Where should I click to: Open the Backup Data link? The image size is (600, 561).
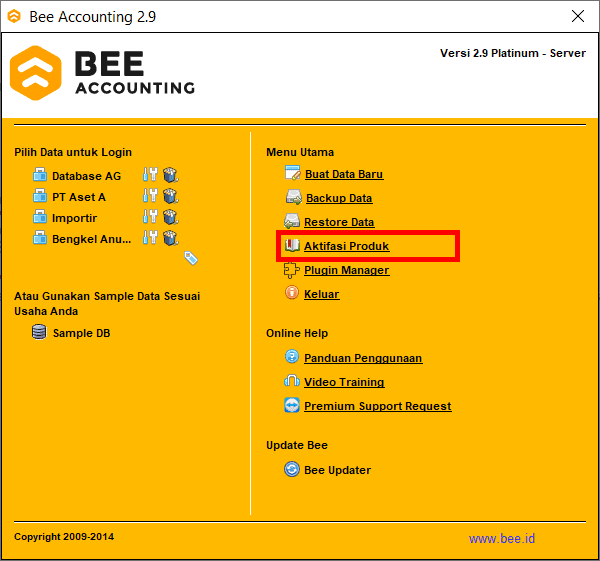pos(339,198)
